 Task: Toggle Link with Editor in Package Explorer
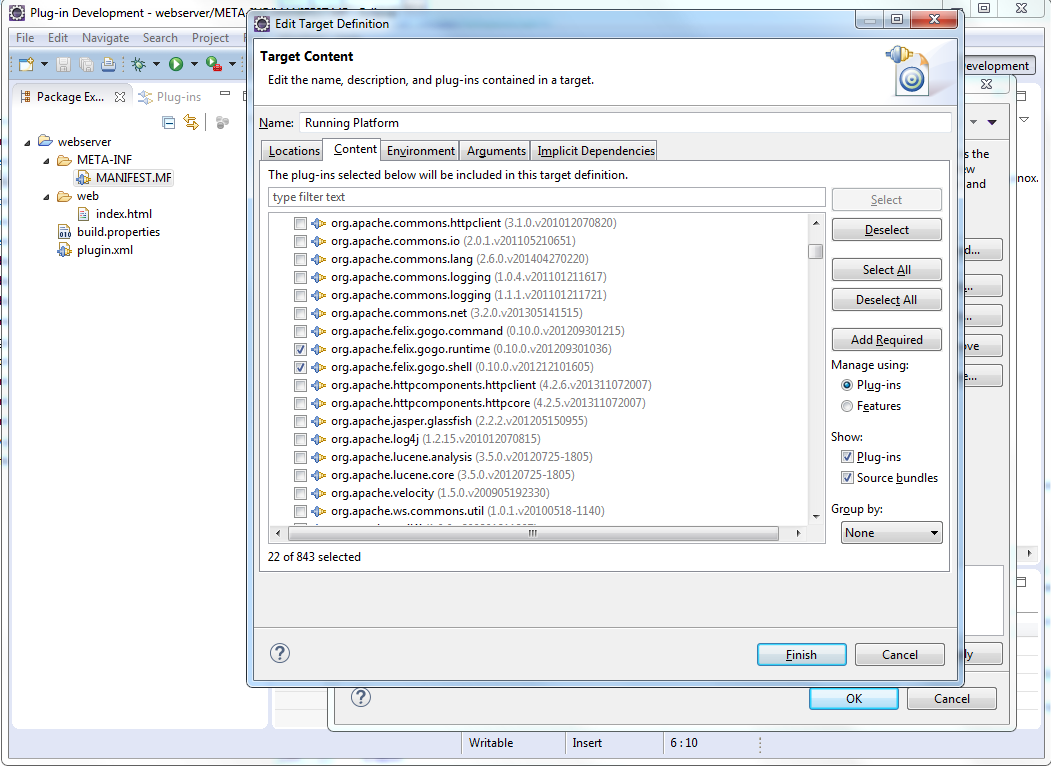[x=191, y=122]
